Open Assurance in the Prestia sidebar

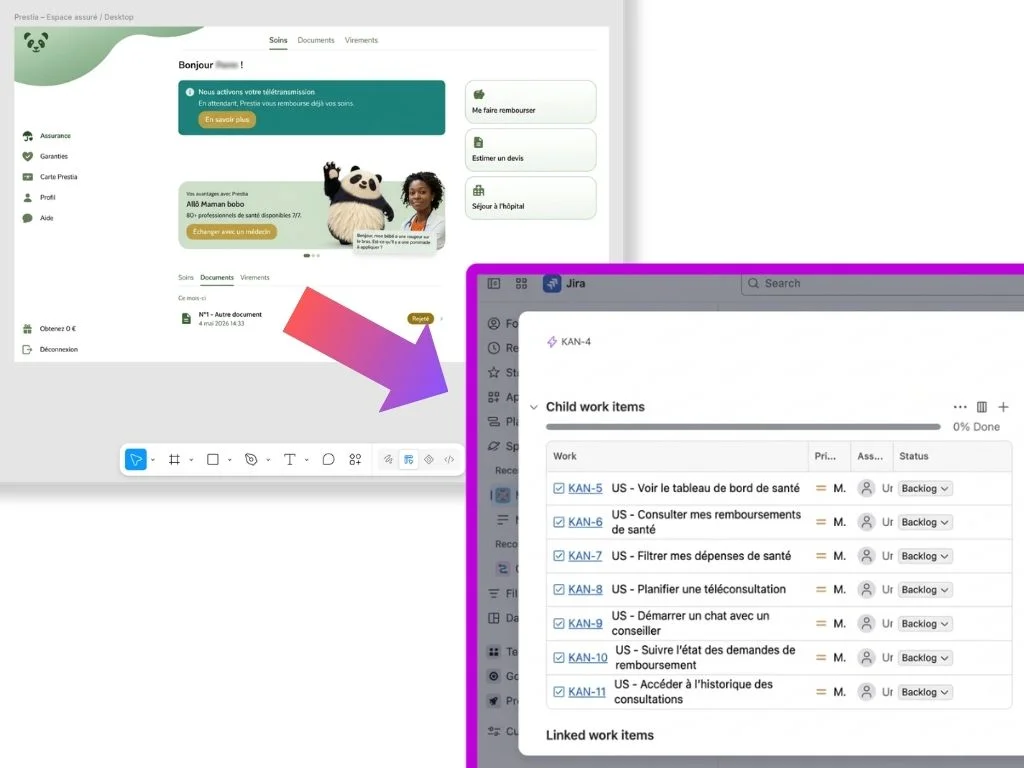[x=47, y=136]
